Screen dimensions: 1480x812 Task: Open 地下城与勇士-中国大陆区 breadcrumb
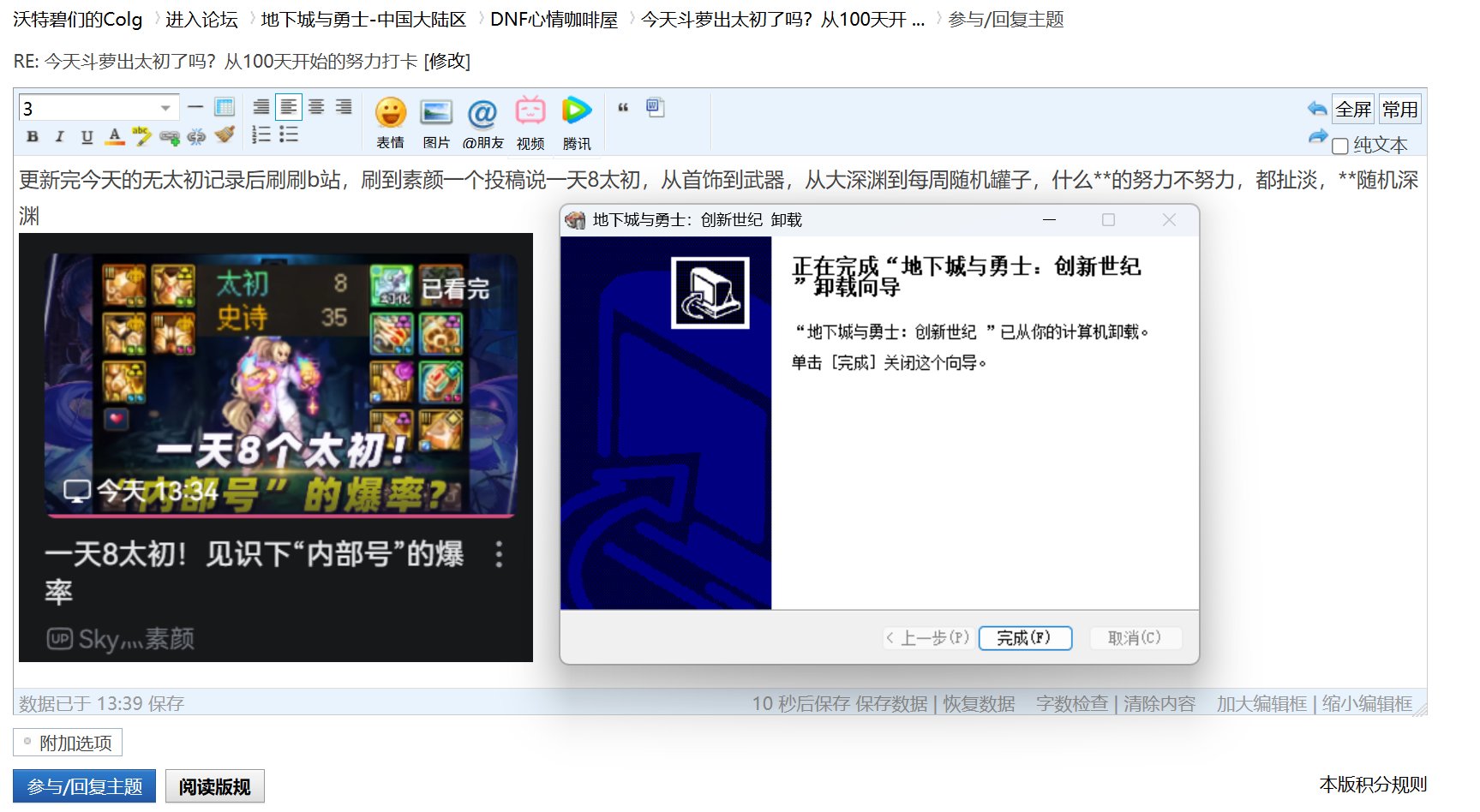click(363, 20)
